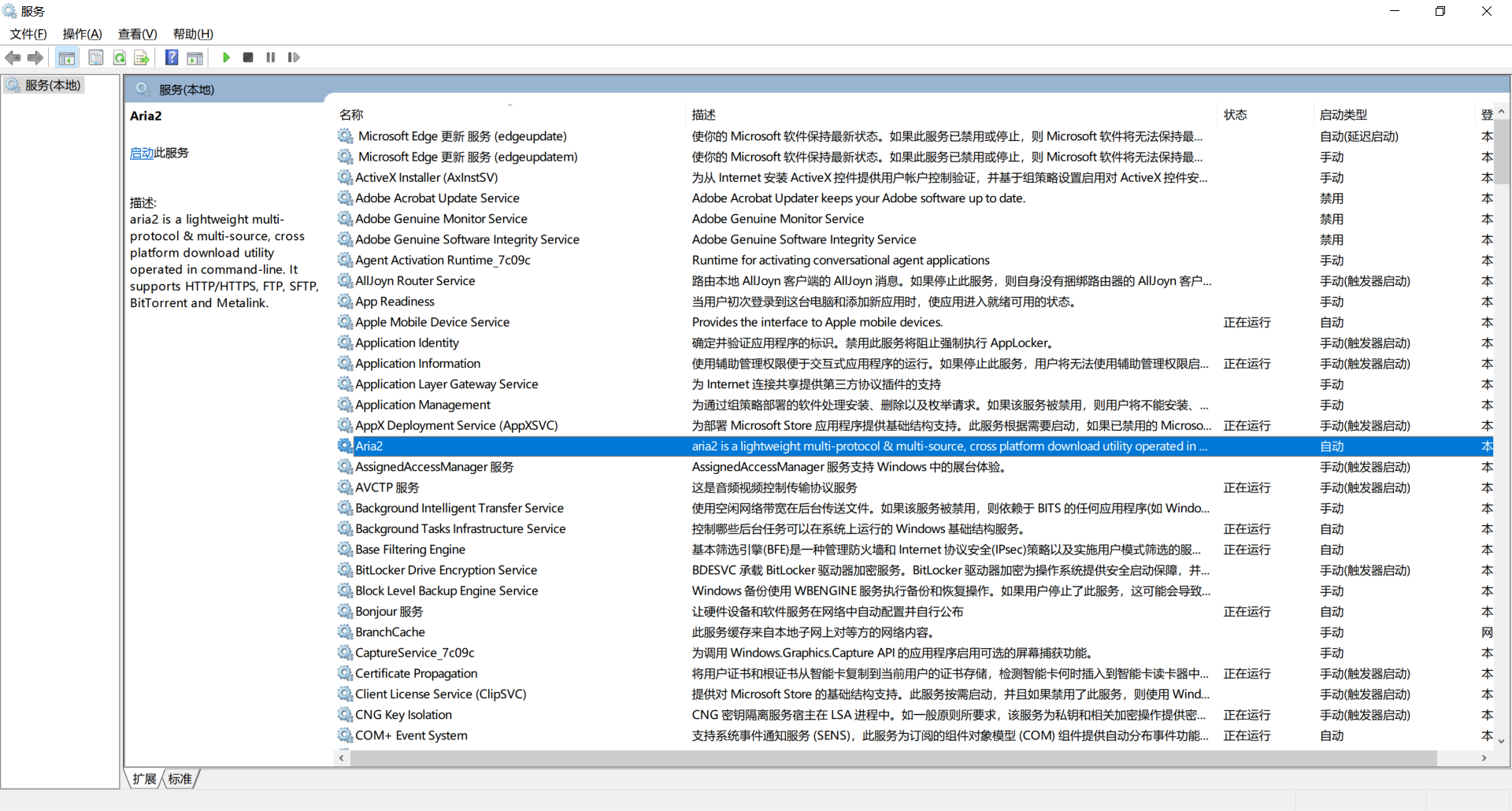Select BitLocker Drive Encryption Service

click(x=446, y=570)
